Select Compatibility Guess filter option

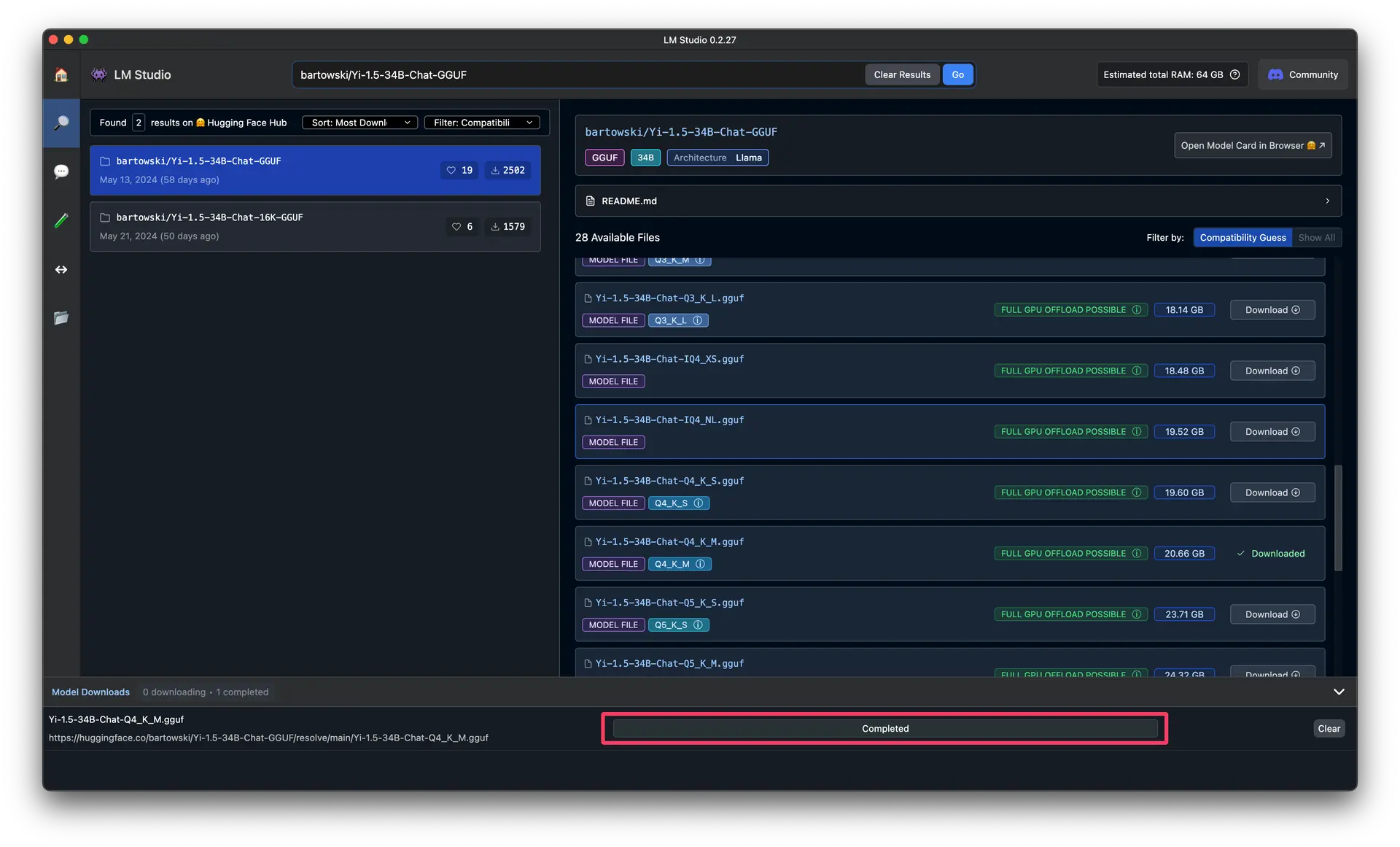[x=1242, y=238]
